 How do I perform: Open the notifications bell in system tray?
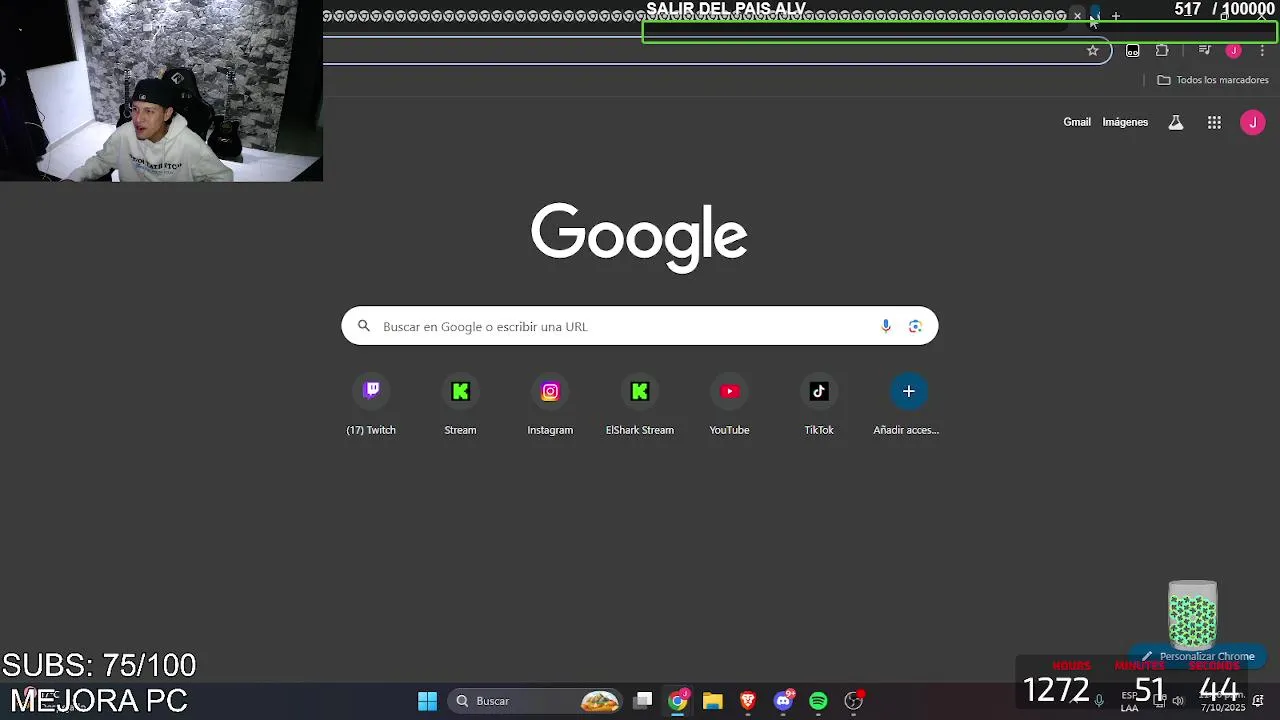tap(1258, 700)
